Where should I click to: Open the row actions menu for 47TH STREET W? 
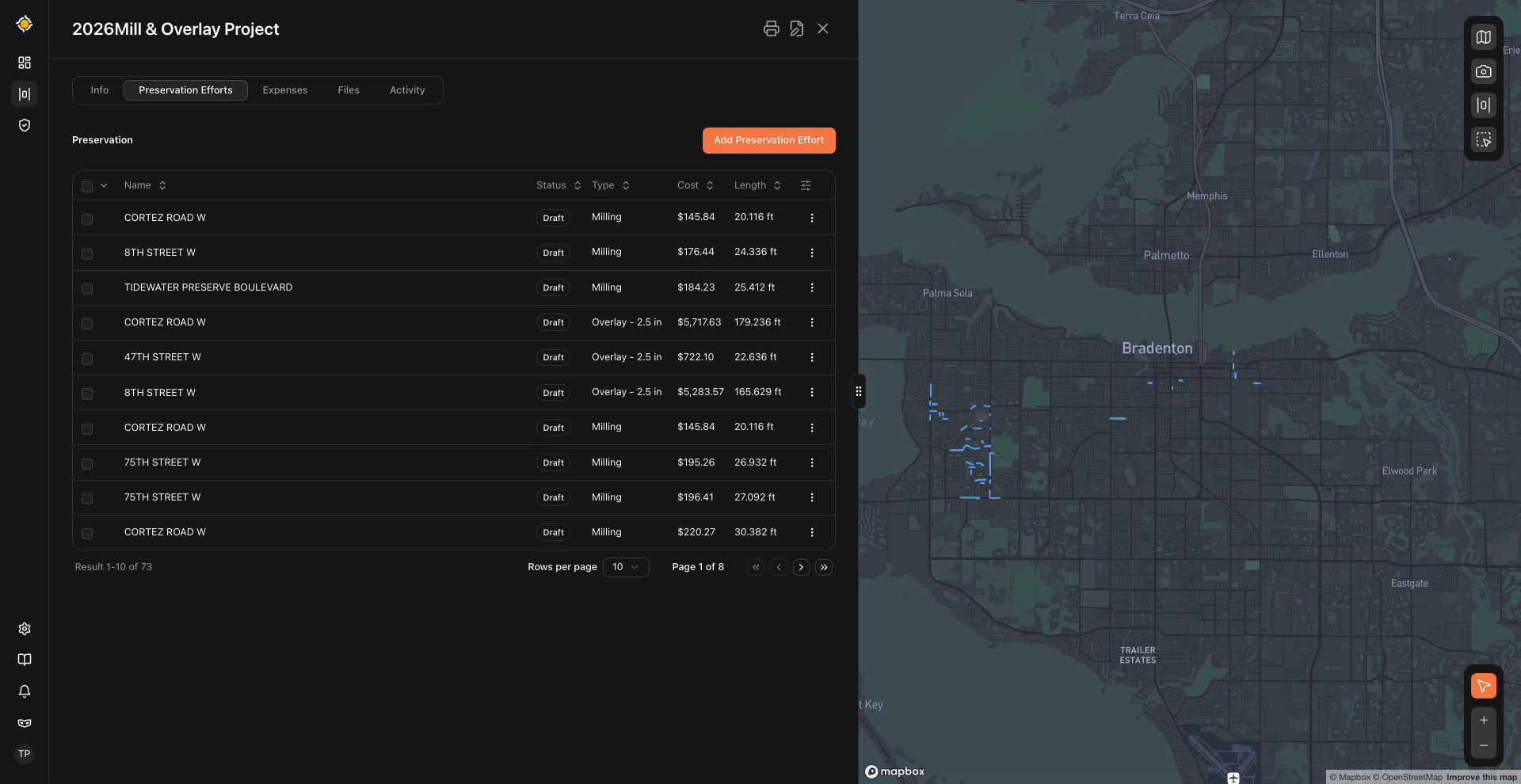(811, 357)
